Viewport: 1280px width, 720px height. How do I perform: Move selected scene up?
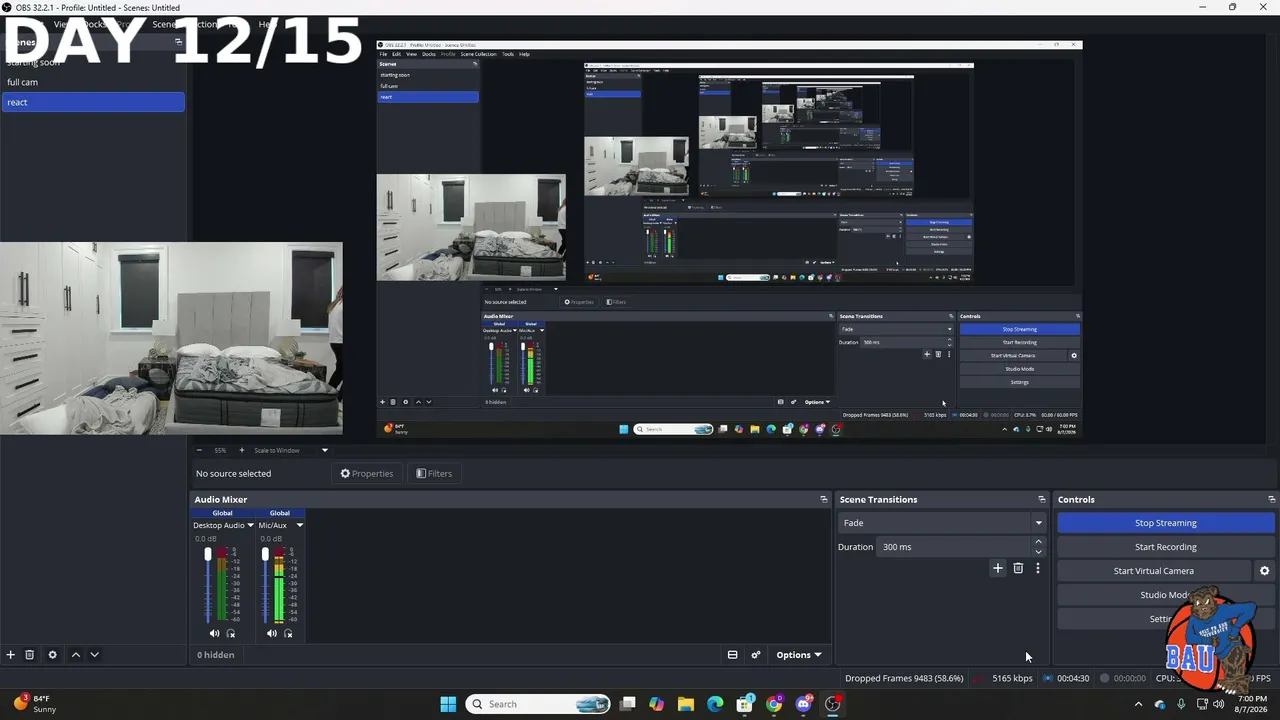pyautogui.click(x=75, y=655)
